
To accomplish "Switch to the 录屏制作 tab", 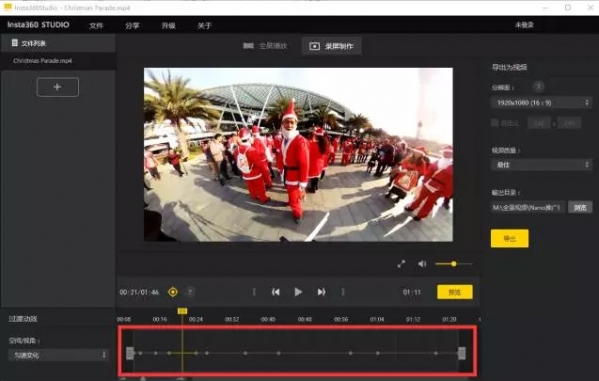I will click(x=332, y=46).
